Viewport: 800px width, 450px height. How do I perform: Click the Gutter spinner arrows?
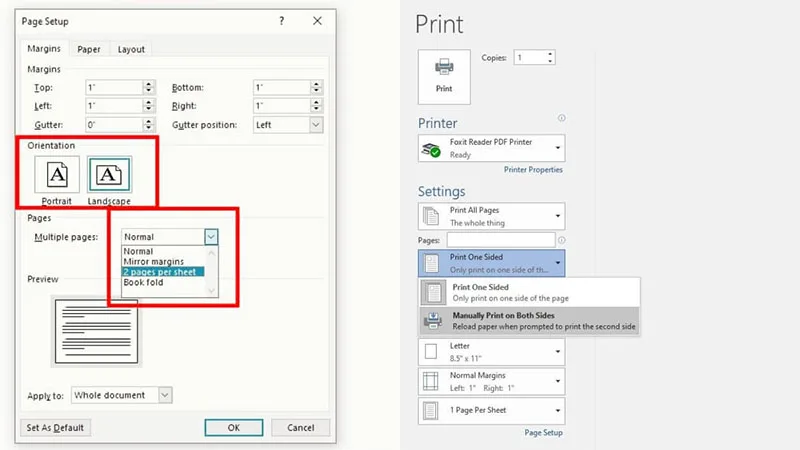pyautogui.click(x=148, y=124)
